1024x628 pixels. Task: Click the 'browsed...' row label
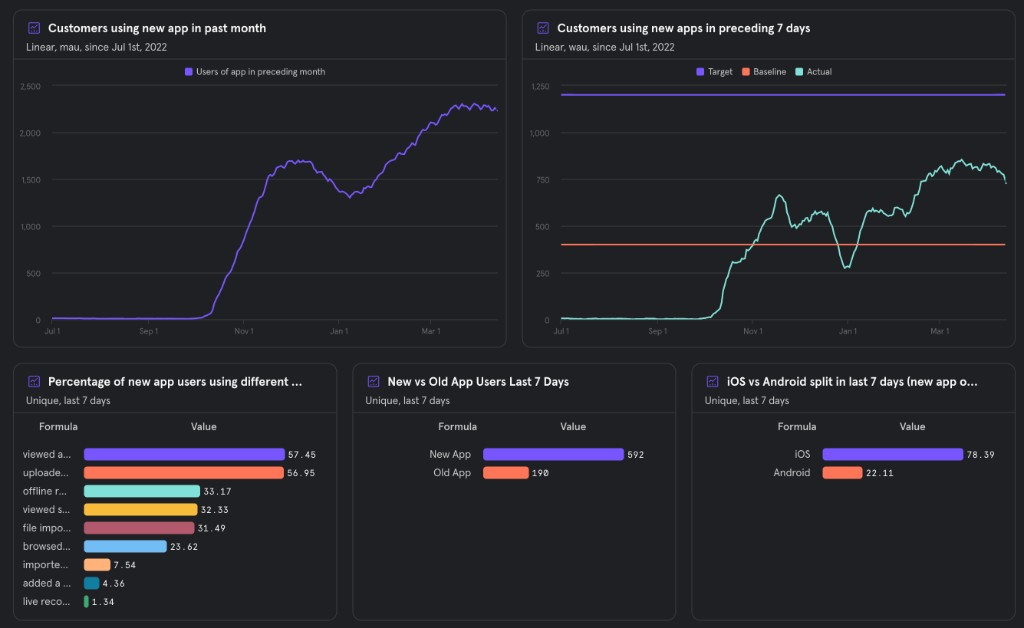(x=46, y=546)
